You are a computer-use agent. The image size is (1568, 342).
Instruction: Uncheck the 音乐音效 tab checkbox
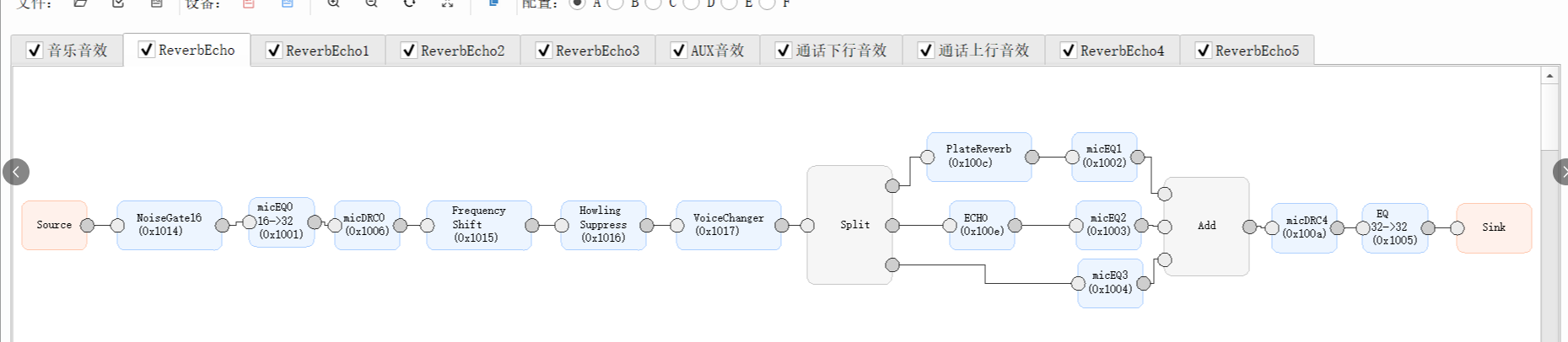pyautogui.click(x=35, y=51)
